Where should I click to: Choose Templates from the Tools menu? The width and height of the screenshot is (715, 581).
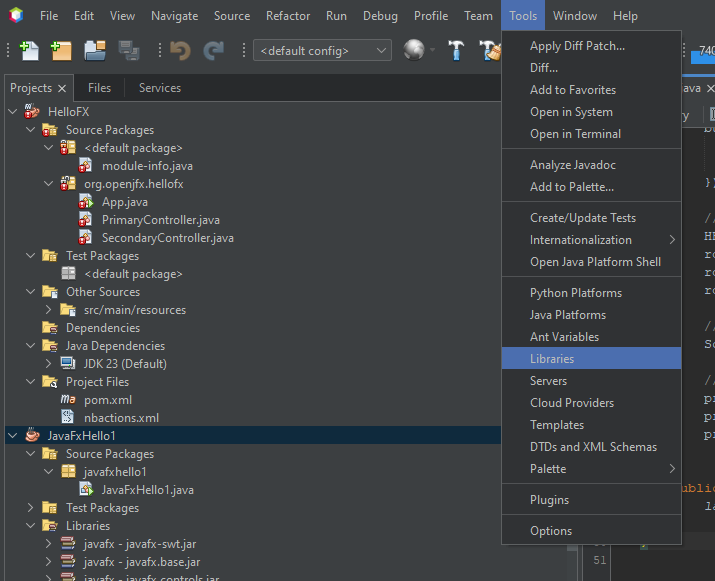(591, 425)
